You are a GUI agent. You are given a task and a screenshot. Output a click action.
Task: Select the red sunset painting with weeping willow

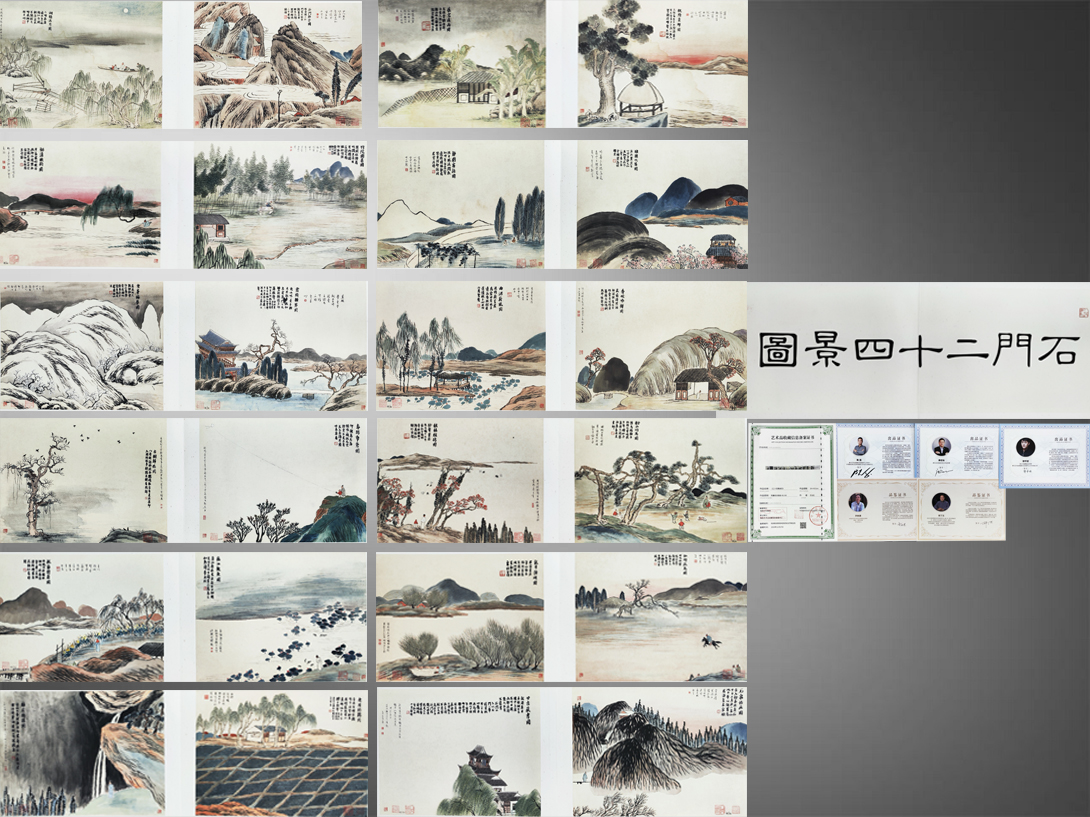click(x=80, y=204)
